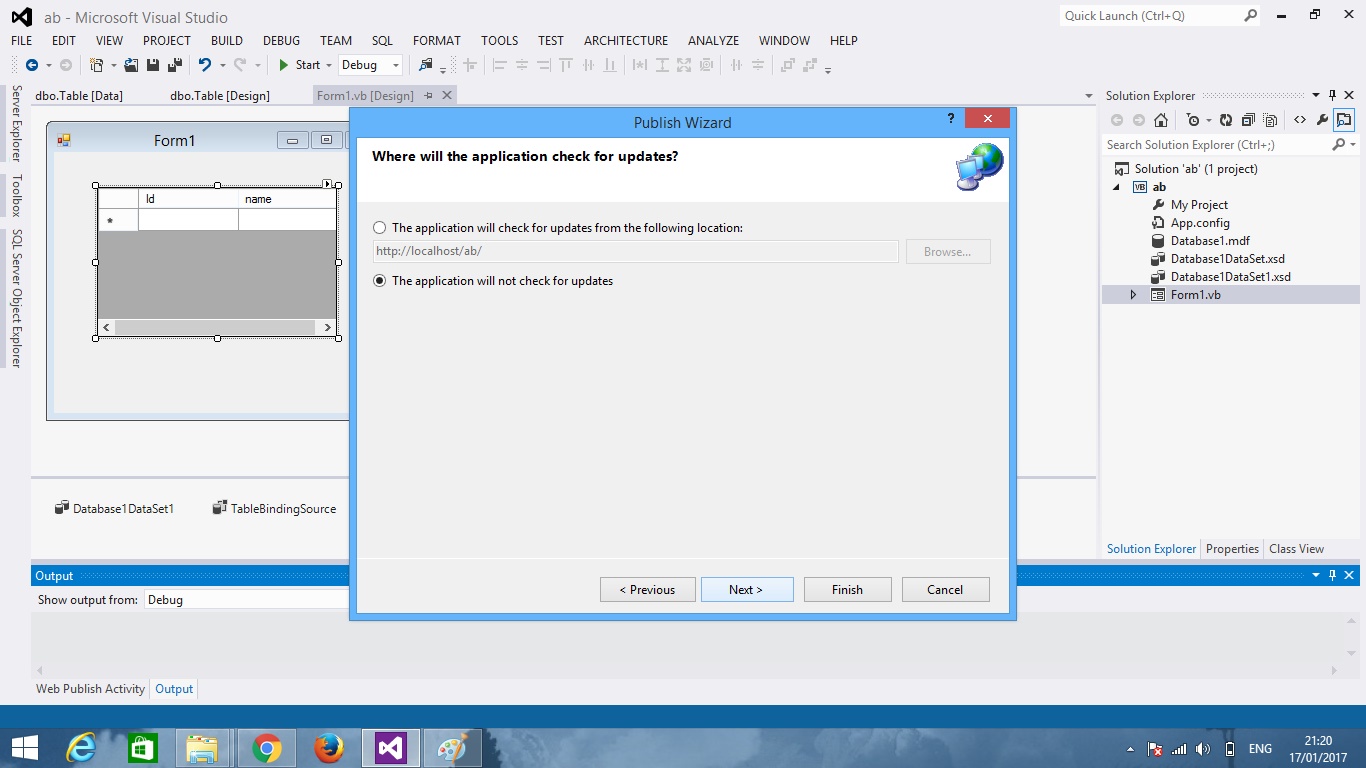
Task: Open the DEBUG menu
Action: (x=280, y=41)
